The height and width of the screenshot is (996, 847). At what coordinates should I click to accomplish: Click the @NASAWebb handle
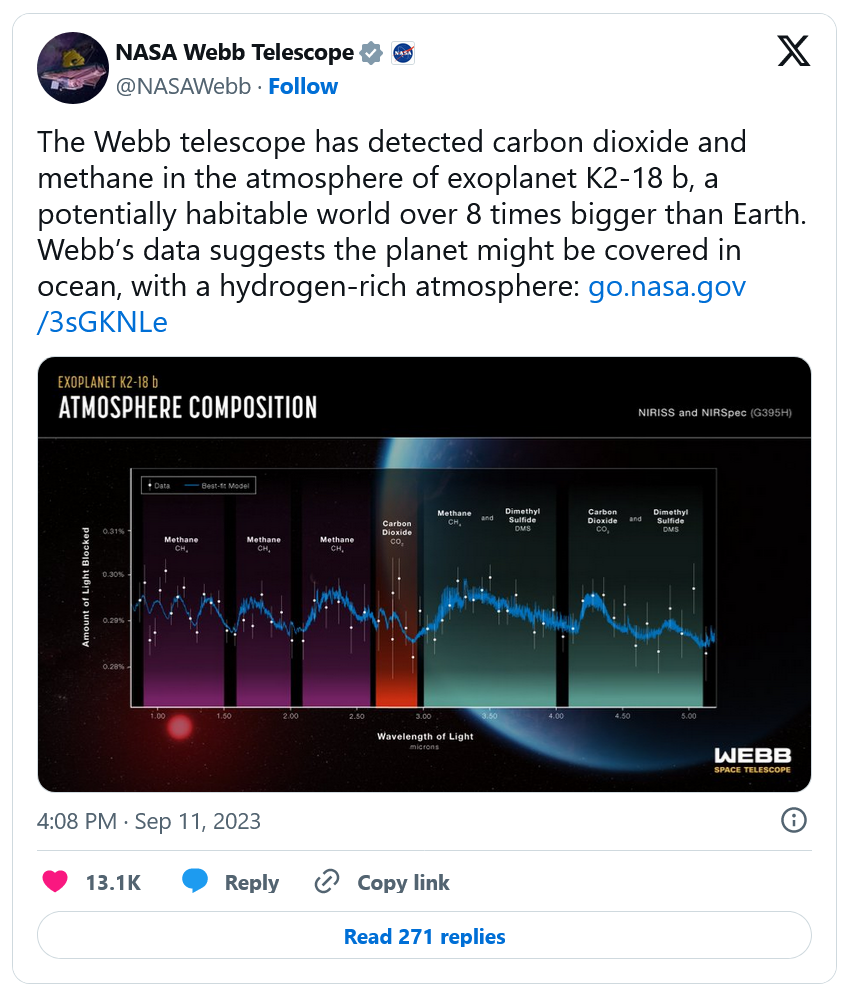183,87
